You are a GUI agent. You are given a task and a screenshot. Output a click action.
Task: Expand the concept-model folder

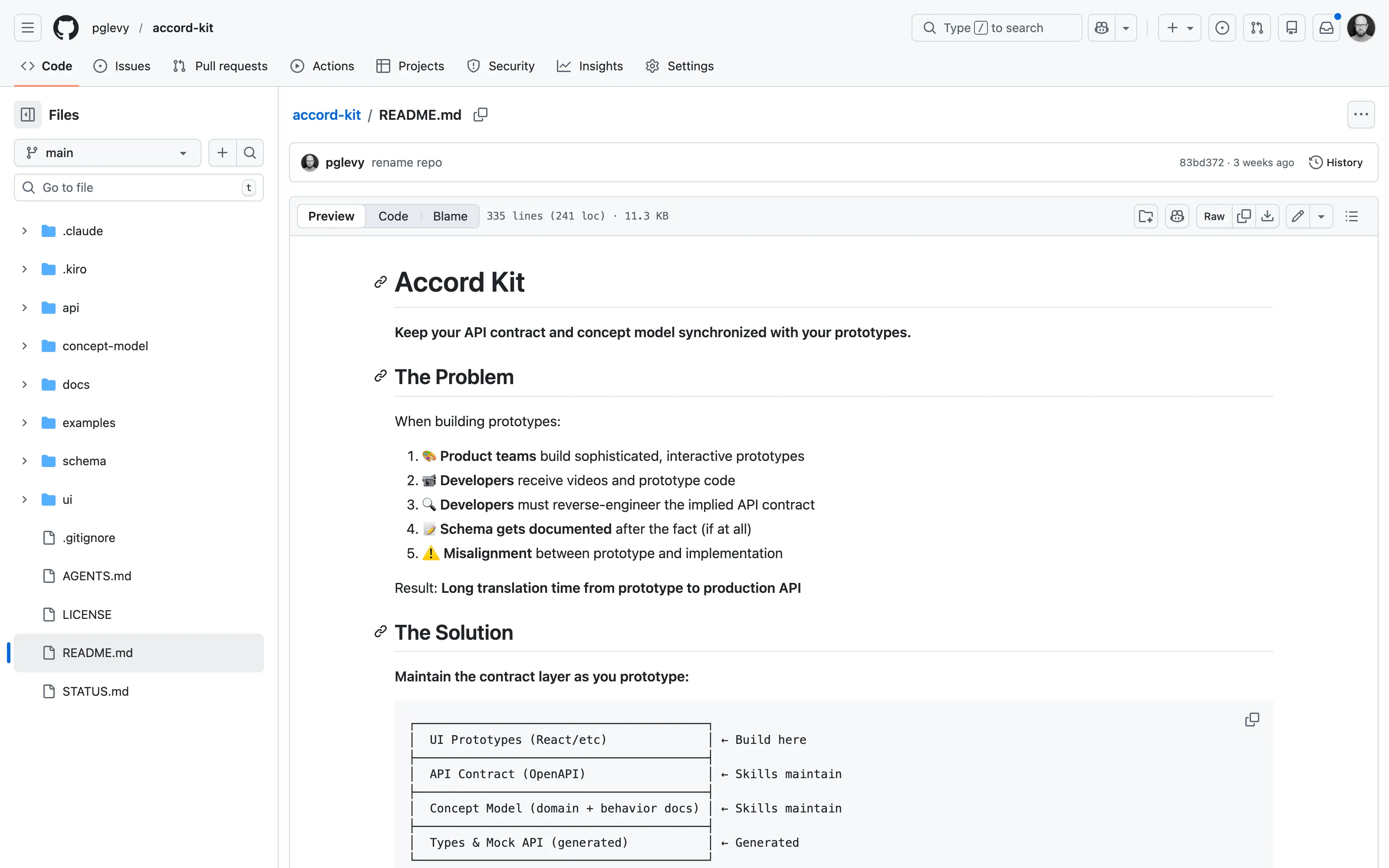(x=24, y=346)
